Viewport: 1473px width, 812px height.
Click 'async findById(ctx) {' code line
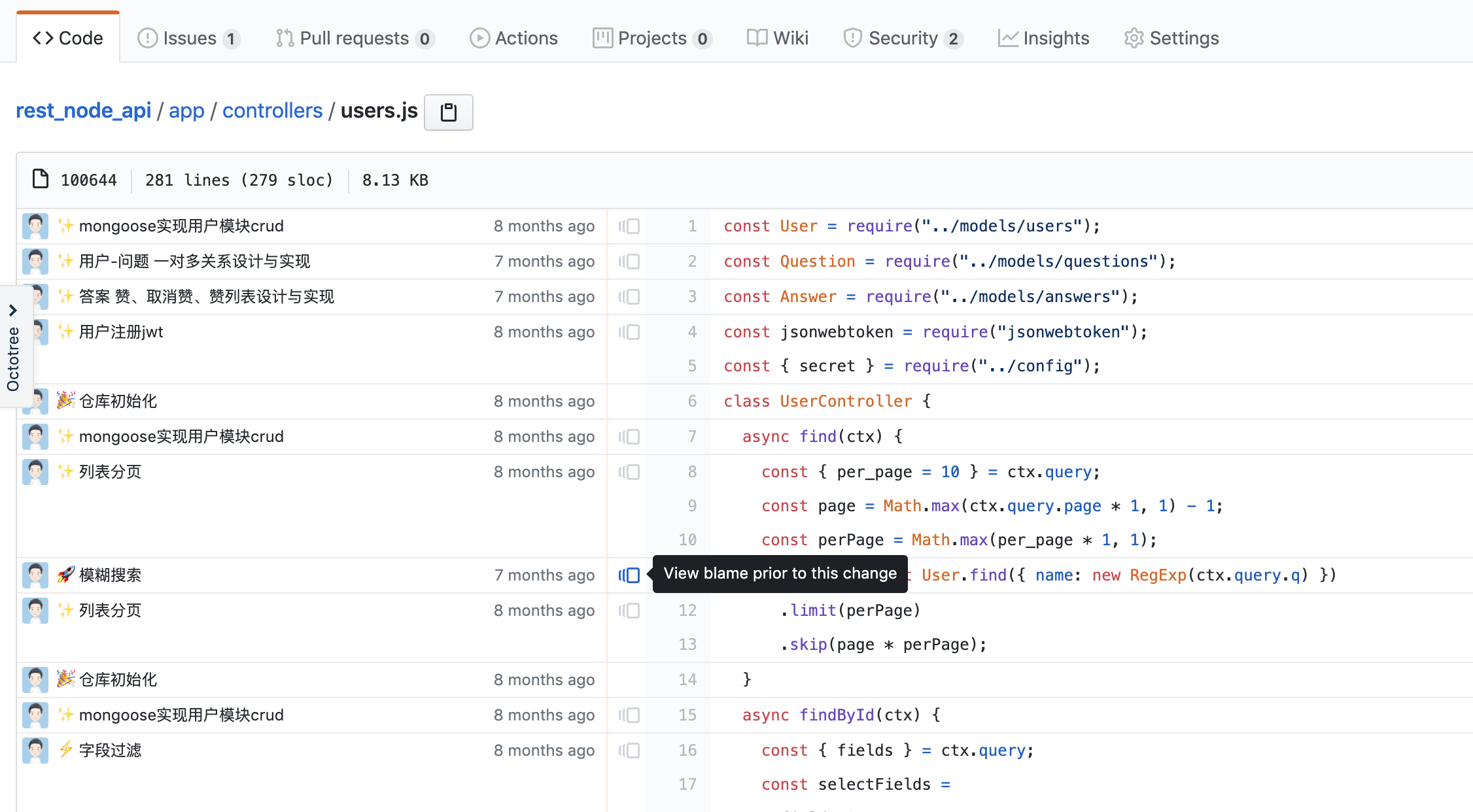pyautogui.click(x=841, y=715)
